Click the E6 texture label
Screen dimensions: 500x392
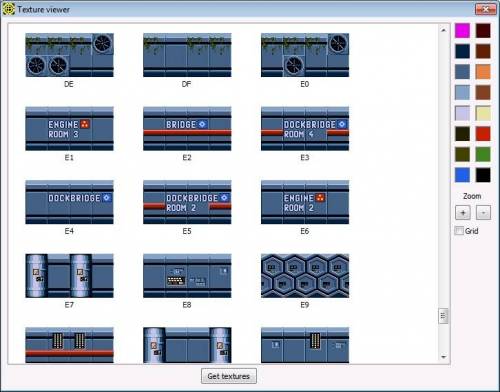click(305, 231)
